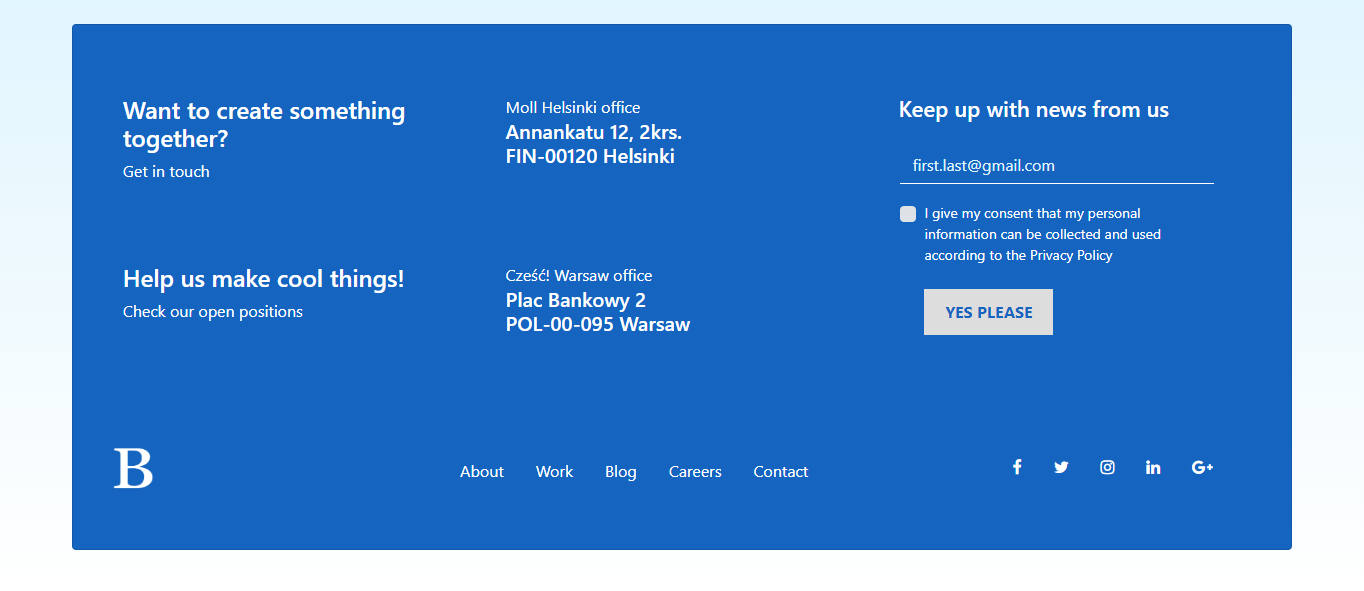Select the Warsaw office address text
Viewport: 1364px width, 591px height.
pyautogui.click(x=597, y=312)
